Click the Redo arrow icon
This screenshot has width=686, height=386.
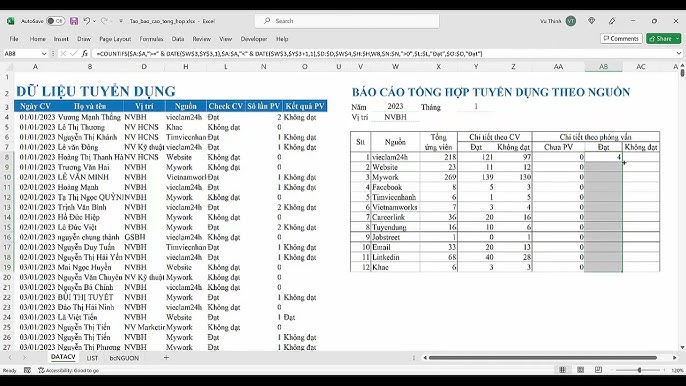coord(104,21)
